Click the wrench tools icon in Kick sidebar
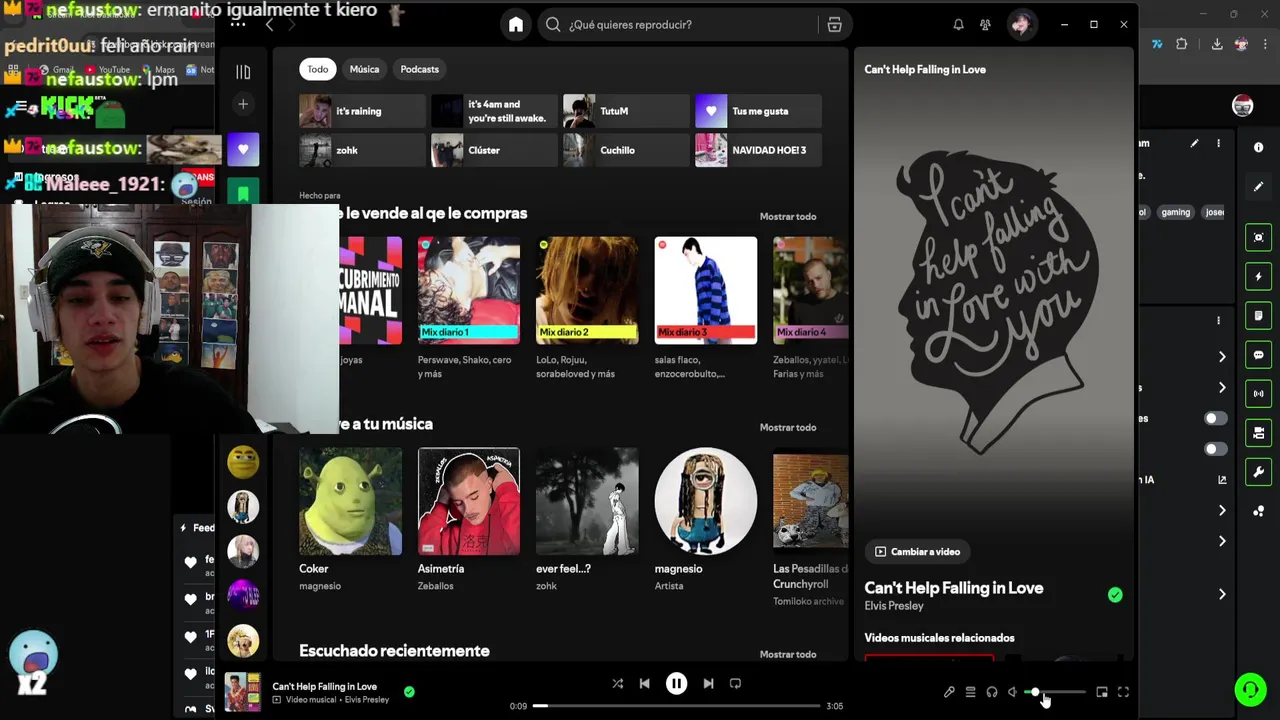 click(1258, 472)
